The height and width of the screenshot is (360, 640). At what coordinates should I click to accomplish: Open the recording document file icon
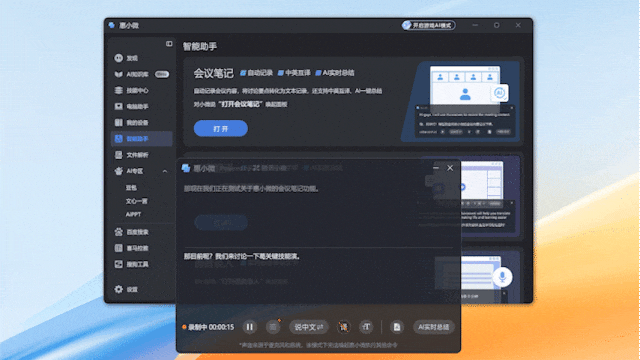[397, 327]
